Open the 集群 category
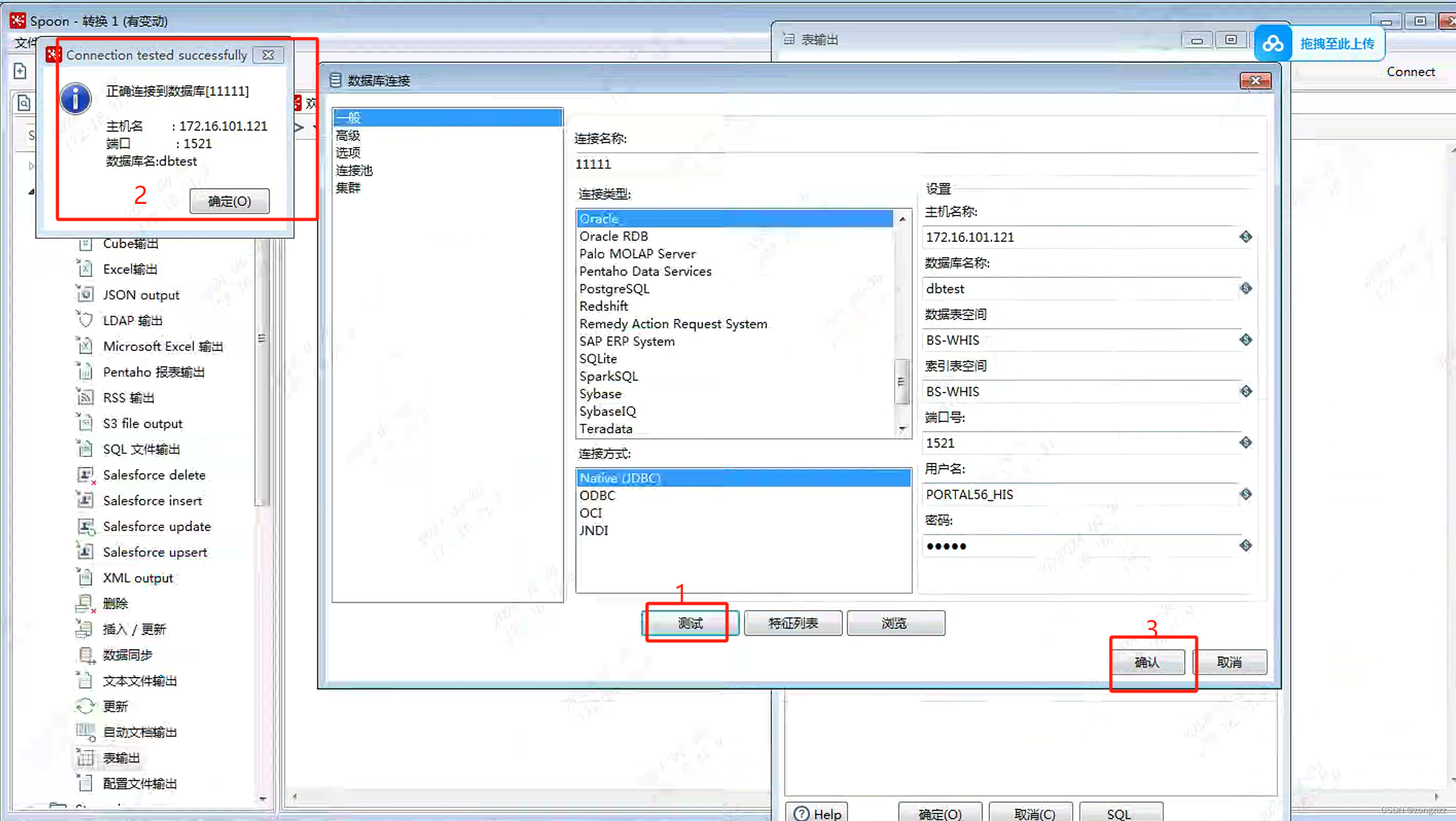This screenshot has height=821, width=1456. click(348, 188)
